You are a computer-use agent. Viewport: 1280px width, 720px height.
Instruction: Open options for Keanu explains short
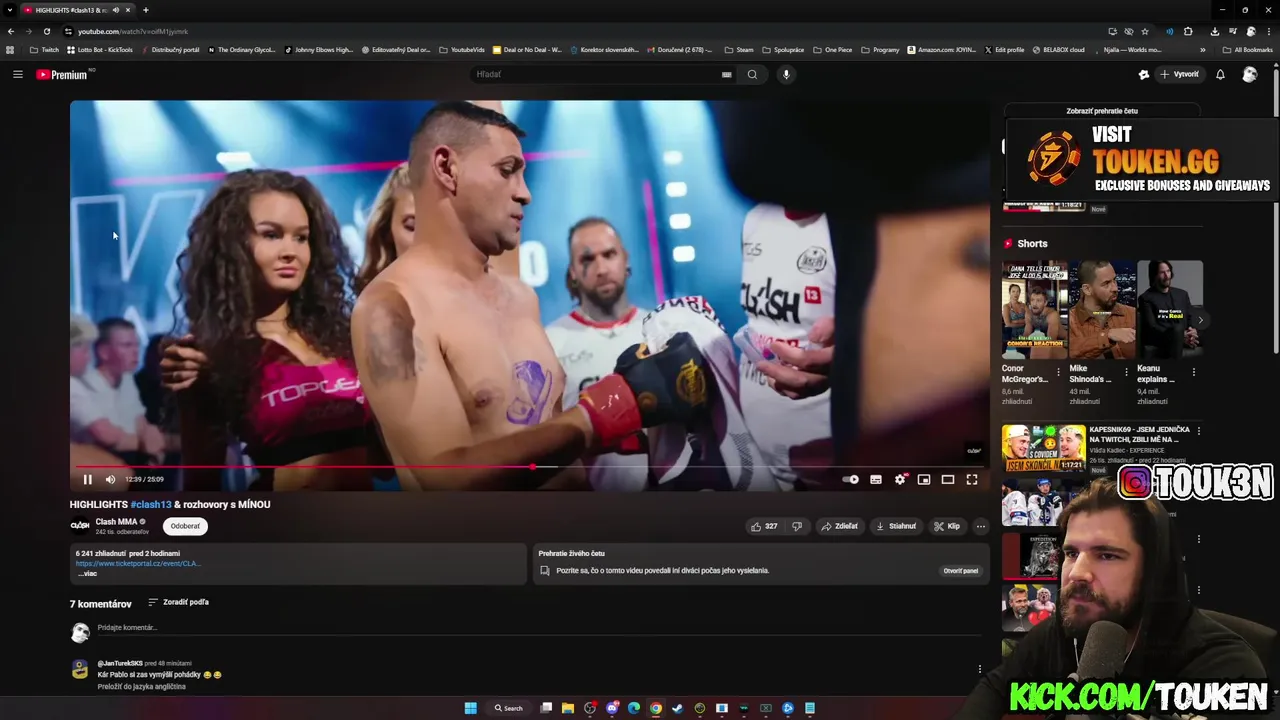pyautogui.click(x=1193, y=372)
